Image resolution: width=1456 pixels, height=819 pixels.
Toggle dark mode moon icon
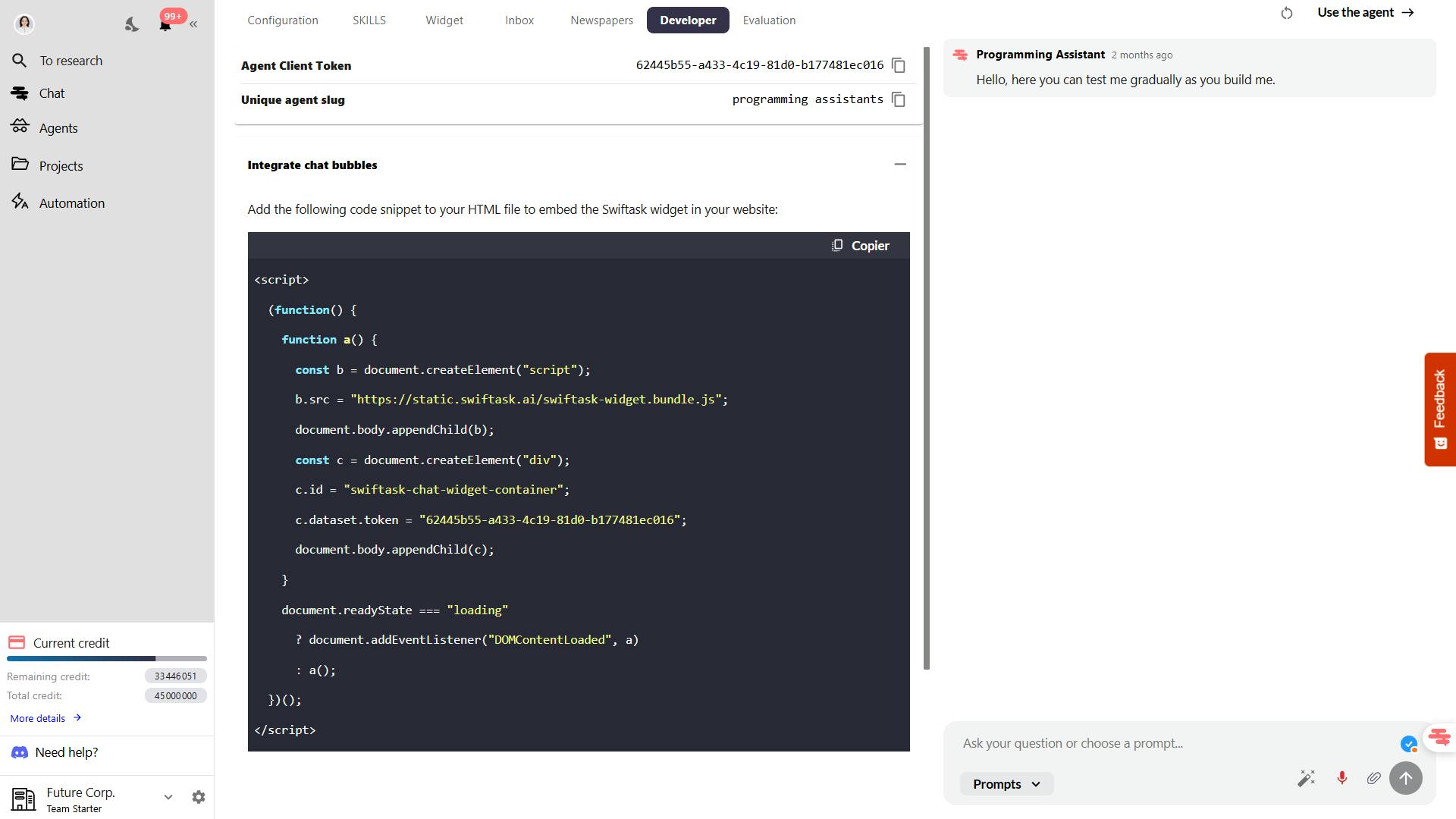click(x=132, y=24)
